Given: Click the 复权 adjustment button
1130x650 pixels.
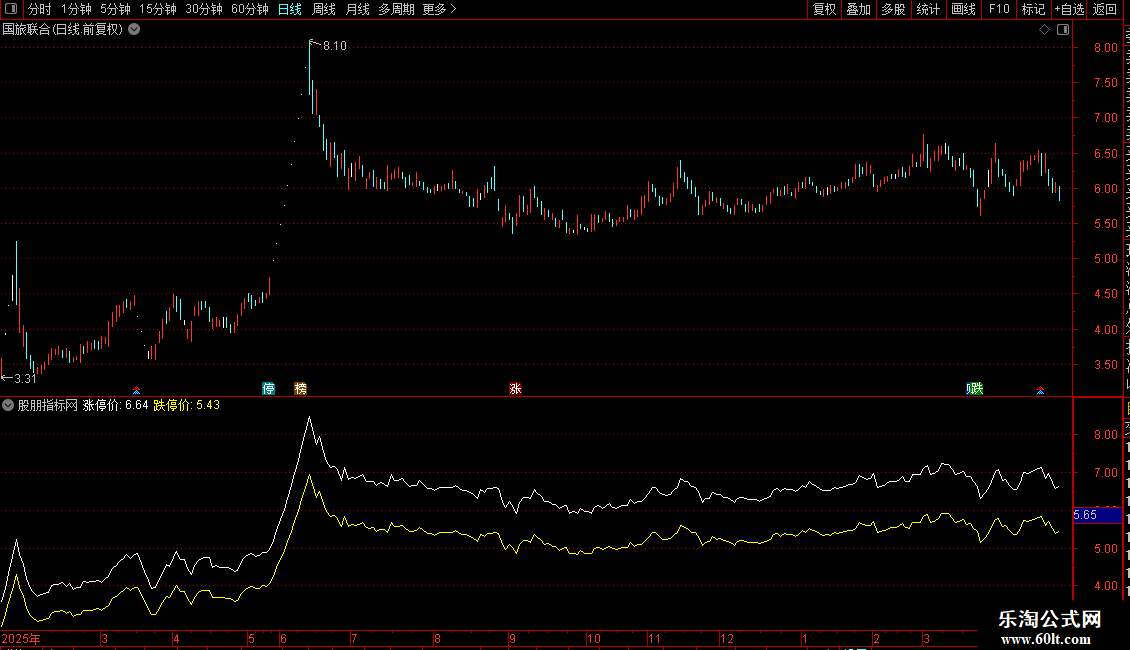Looking at the screenshot, I should pyautogui.click(x=824, y=9).
